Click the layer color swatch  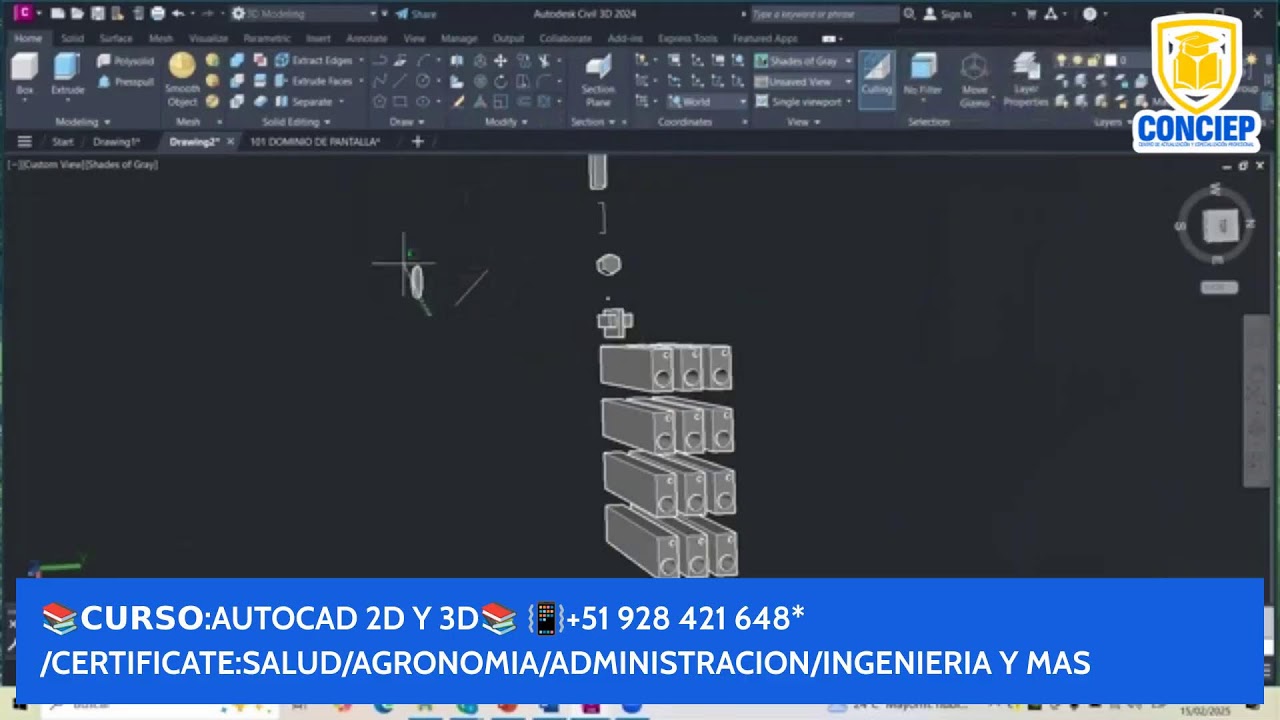[x=1110, y=61]
